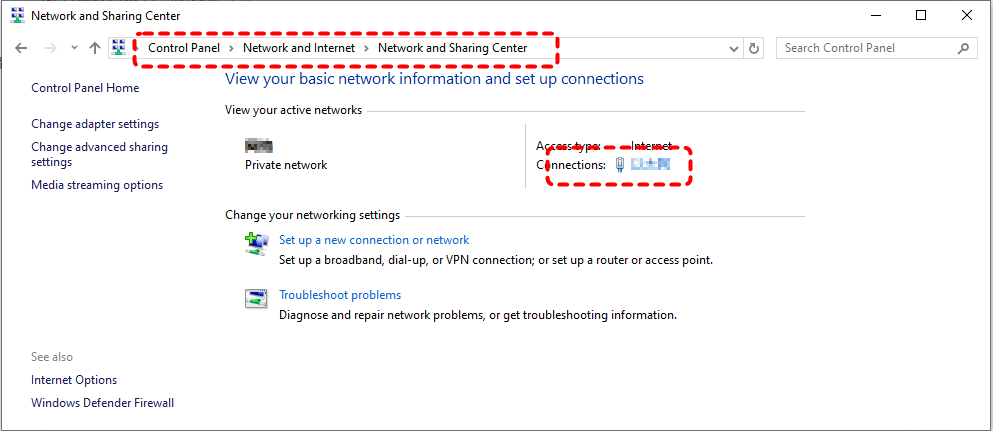The image size is (993, 431).
Task: Open Windows Defender Firewall link
Action: tap(102, 403)
